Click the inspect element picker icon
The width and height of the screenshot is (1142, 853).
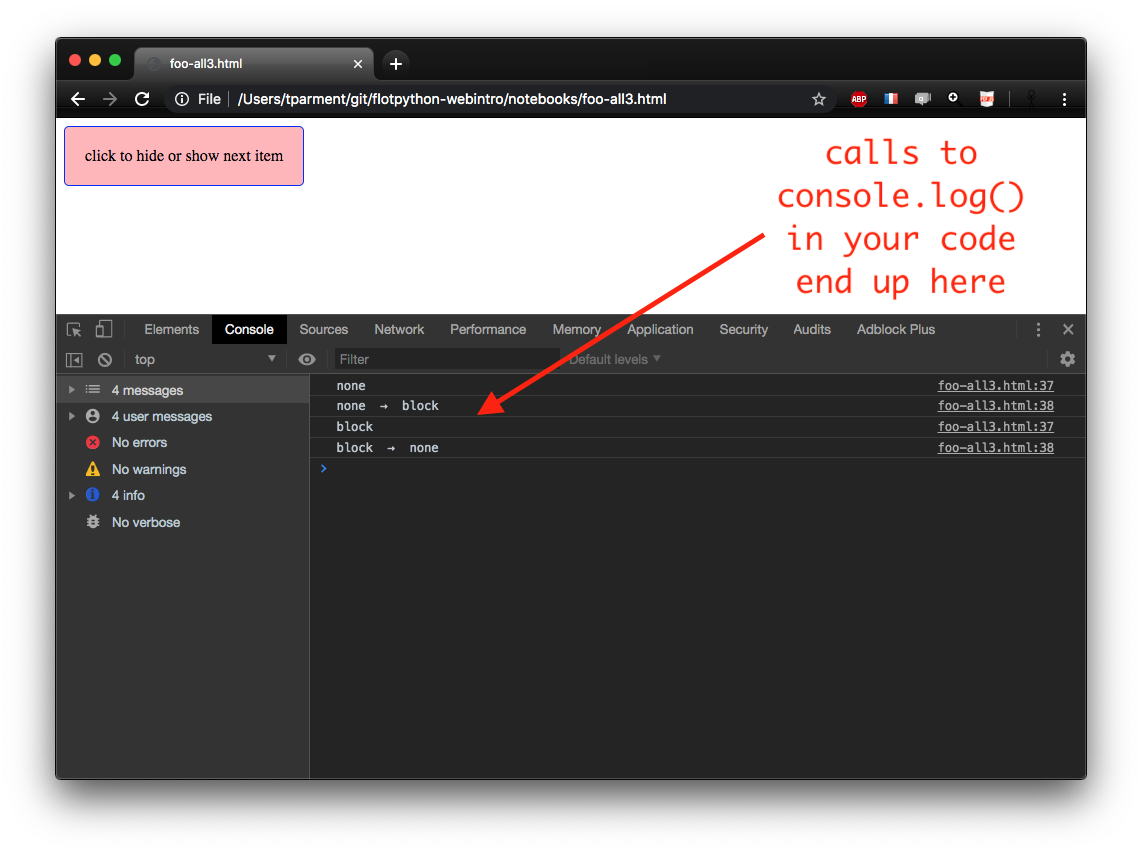tap(74, 330)
